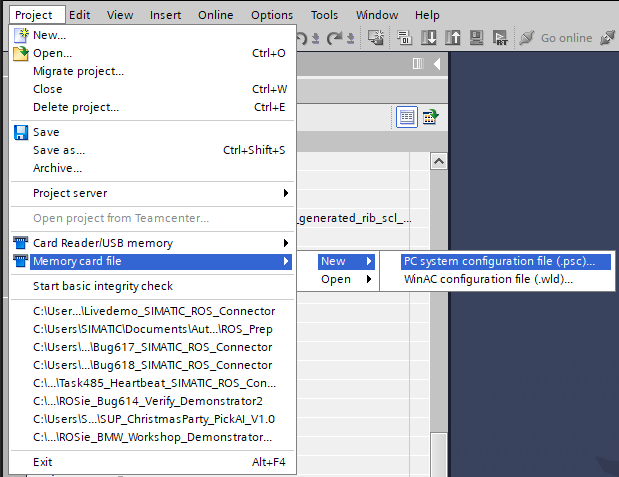The height and width of the screenshot is (477, 619).
Task: Click the Start simulation icon
Action: tap(476, 39)
